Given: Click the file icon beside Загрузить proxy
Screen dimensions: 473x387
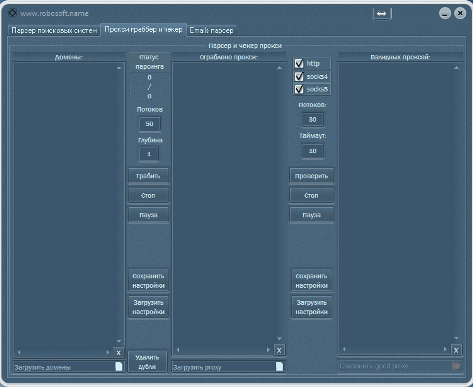Looking at the screenshot, I should pyautogui.click(x=279, y=367).
